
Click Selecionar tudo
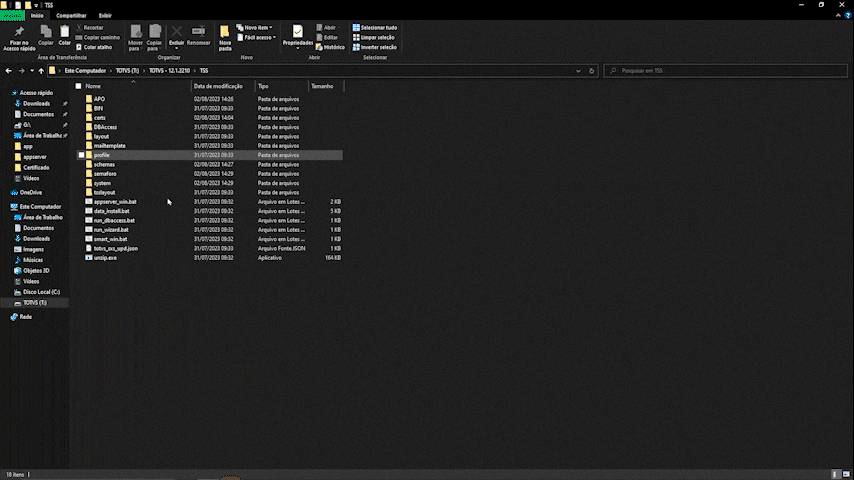(375, 28)
